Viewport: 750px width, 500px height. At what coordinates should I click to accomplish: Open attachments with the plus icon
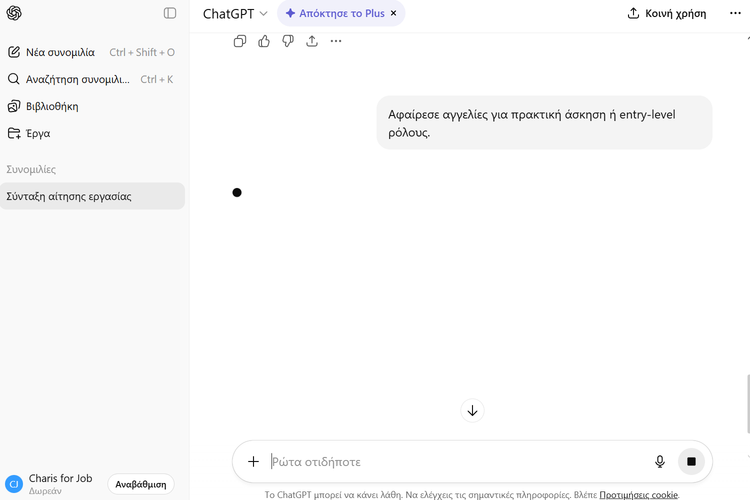[253, 462]
